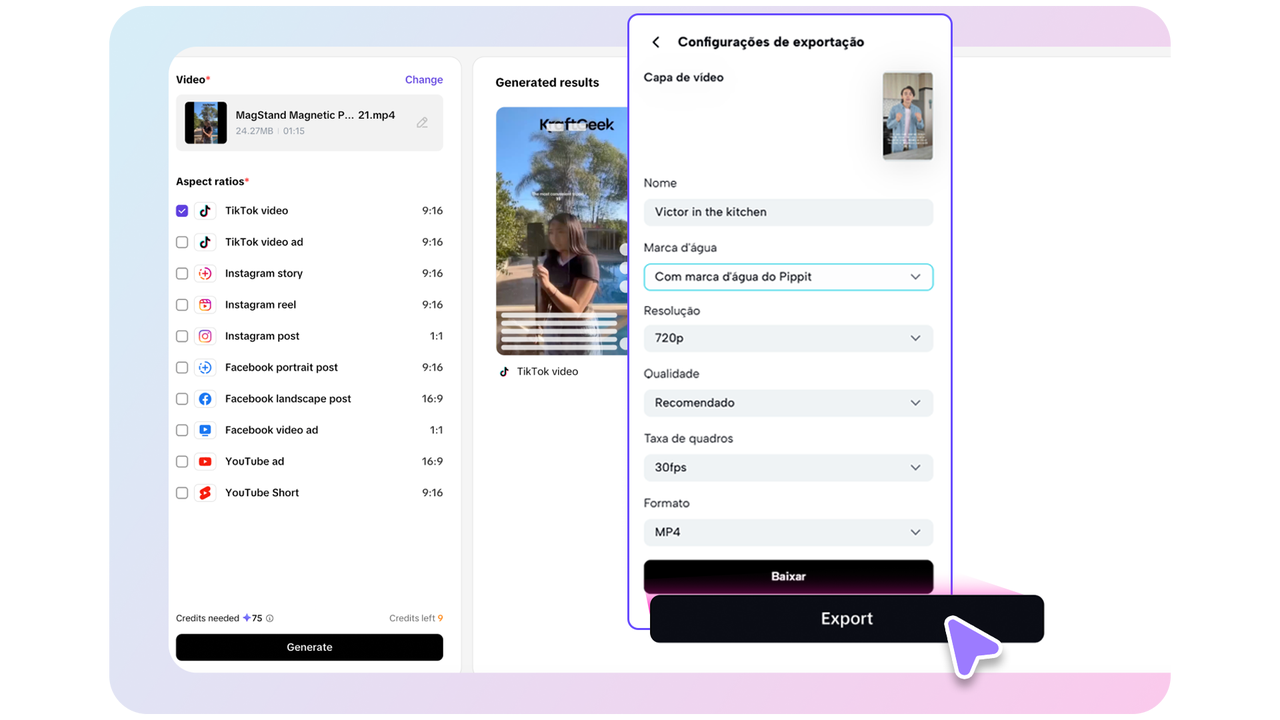Screen dimensions: 1280x720
Task: Click the "Generated results" heading
Action: point(547,83)
